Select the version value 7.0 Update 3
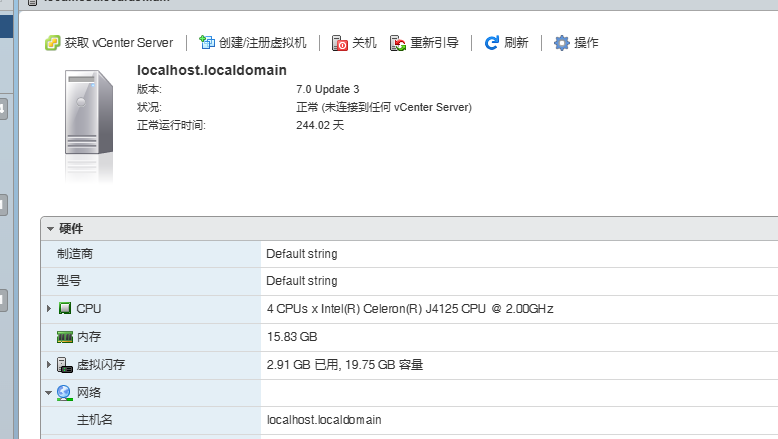The height and width of the screenshot is (439, 778). point(327,89)
